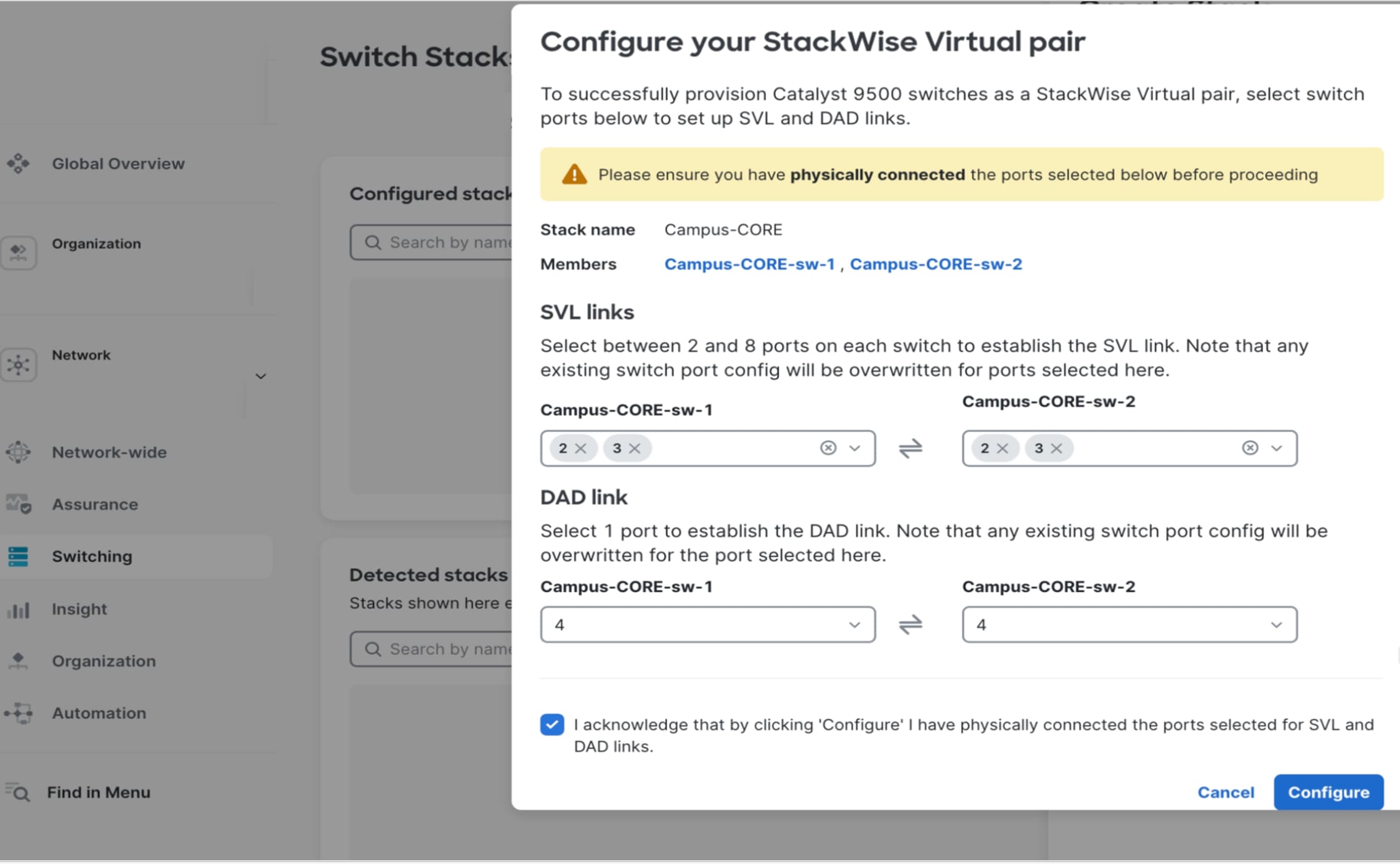1400x864 pixels.
Task: Clear all SVL ports for Campus-CORE-sw-2
Action: tap(1250, 448)
